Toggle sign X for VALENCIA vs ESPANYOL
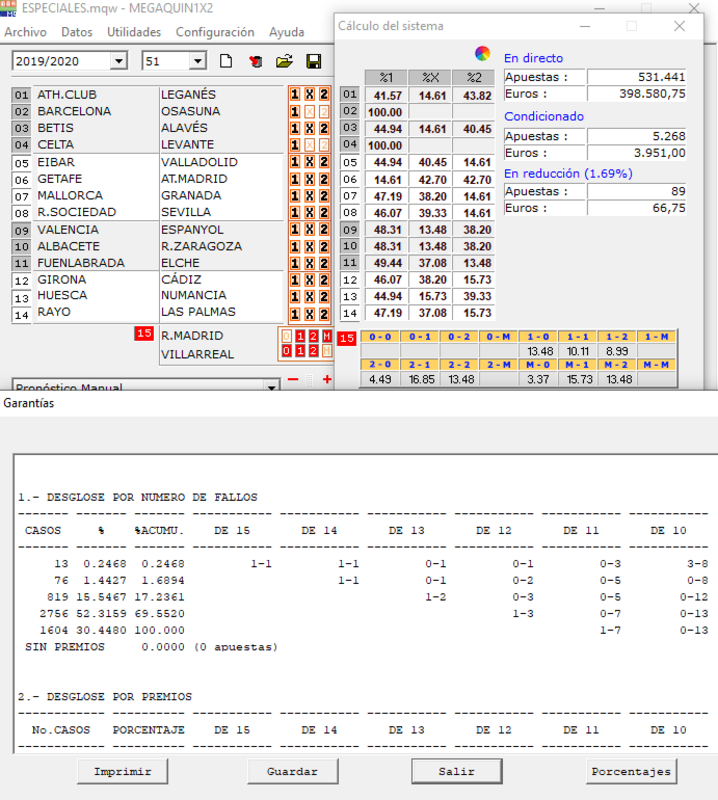Screen dimensions: 718x800 point(309,230)
